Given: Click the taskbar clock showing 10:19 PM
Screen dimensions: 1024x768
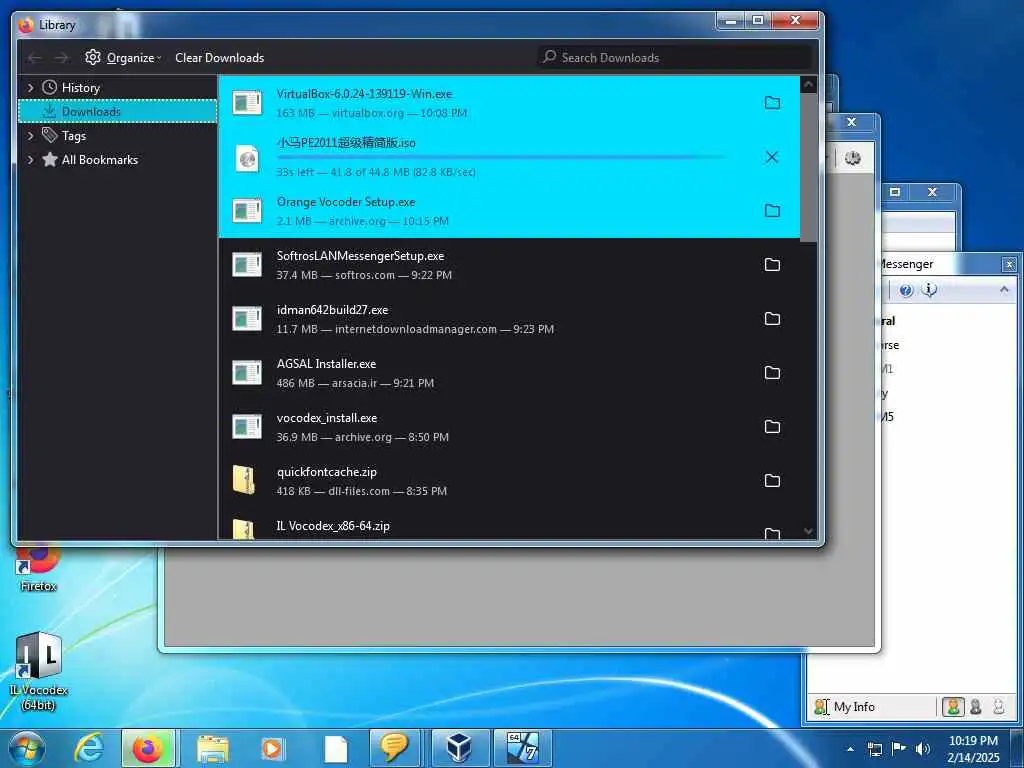Looking at the screenshot, I should coord(973,749).
